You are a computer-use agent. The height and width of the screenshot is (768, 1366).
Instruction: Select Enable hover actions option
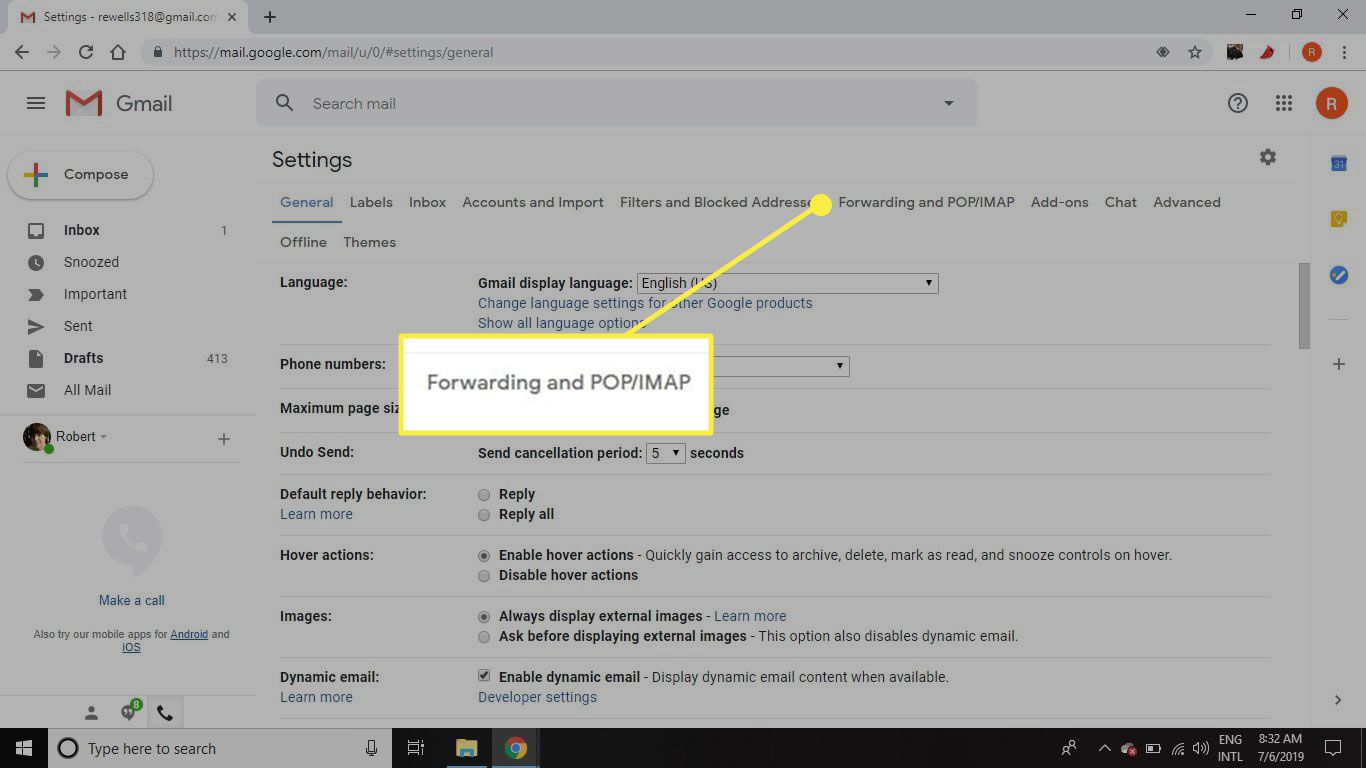coord(484,555)
